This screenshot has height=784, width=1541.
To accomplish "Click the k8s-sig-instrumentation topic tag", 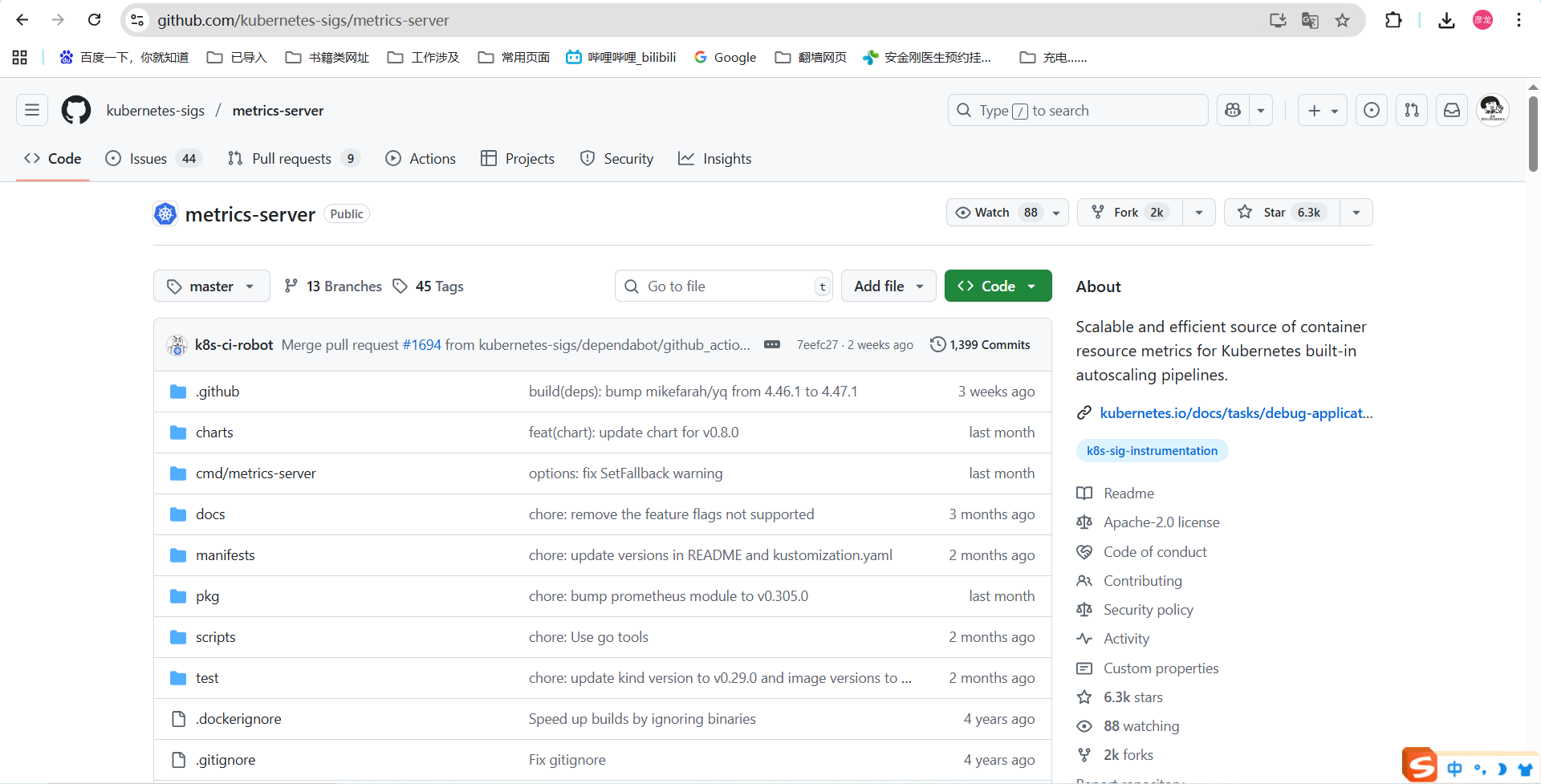I will [x=1152, y=450].
